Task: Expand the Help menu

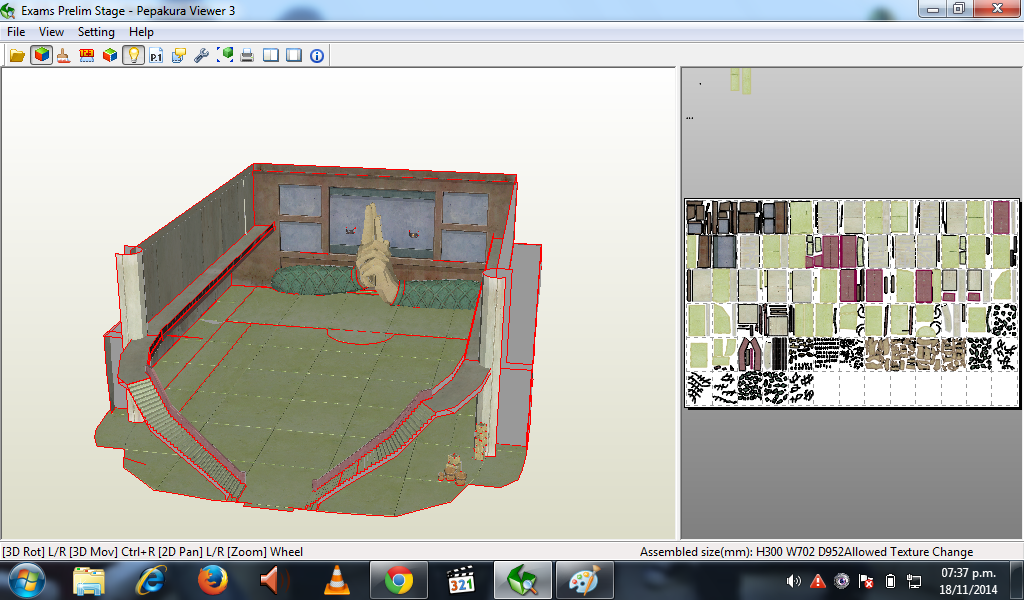Action: [x=141, y=32]
